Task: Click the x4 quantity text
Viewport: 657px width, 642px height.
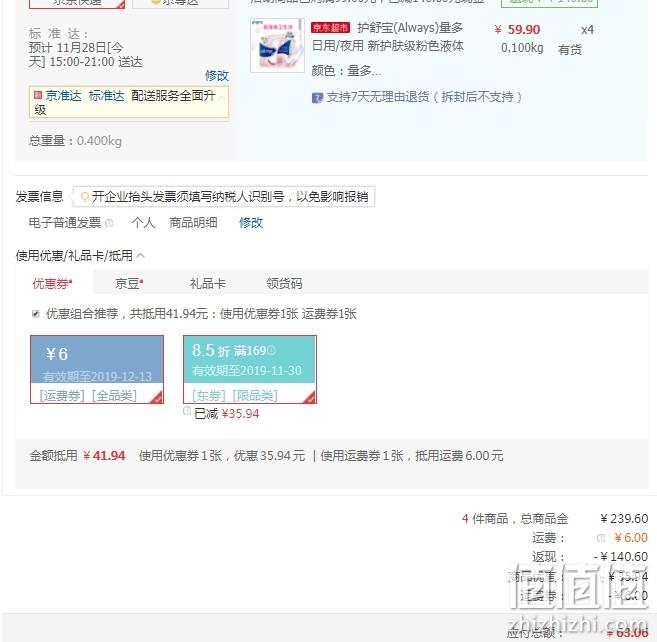Action: click(587, 30)
